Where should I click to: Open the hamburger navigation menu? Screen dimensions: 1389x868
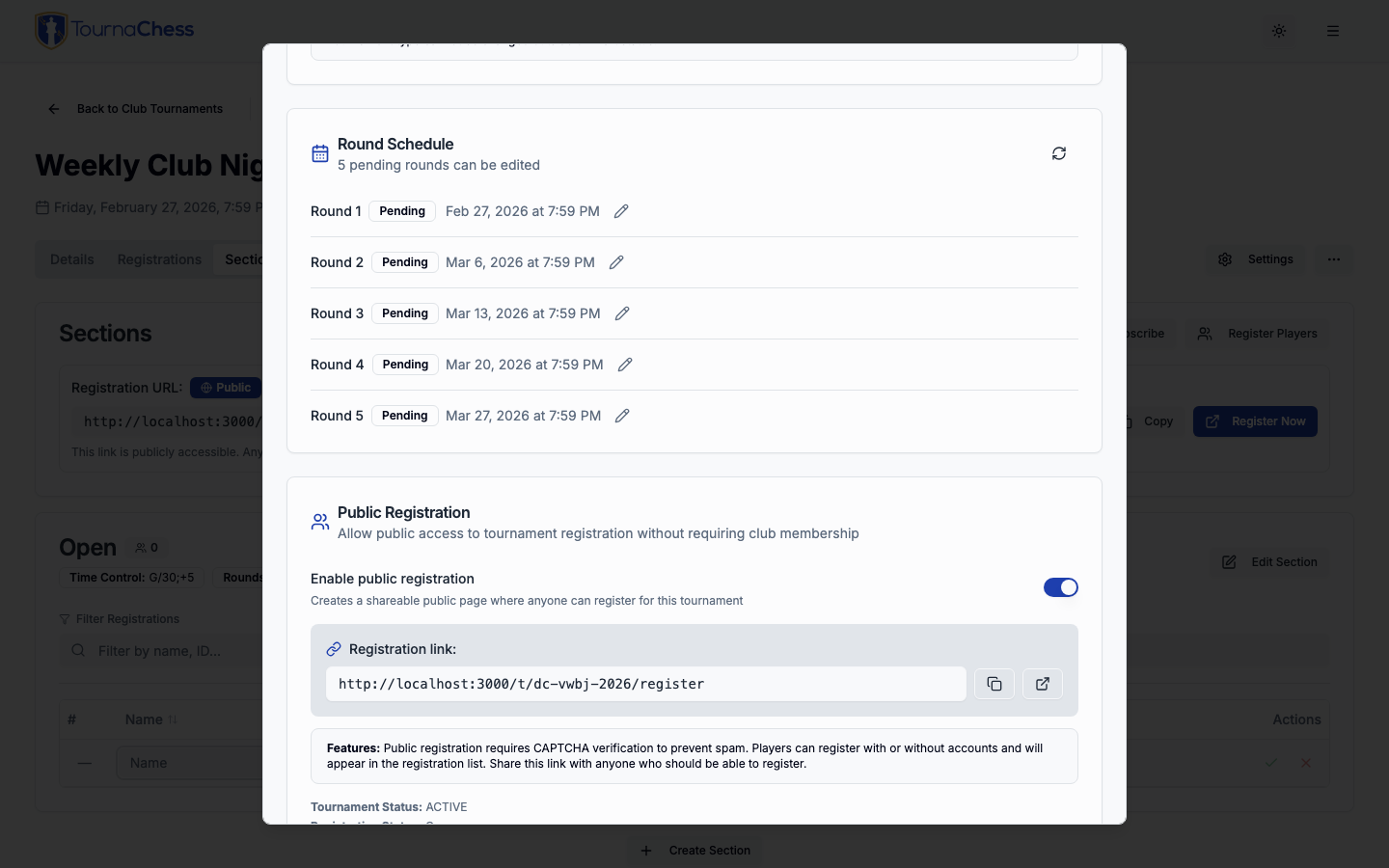(x=1333, y=31)
